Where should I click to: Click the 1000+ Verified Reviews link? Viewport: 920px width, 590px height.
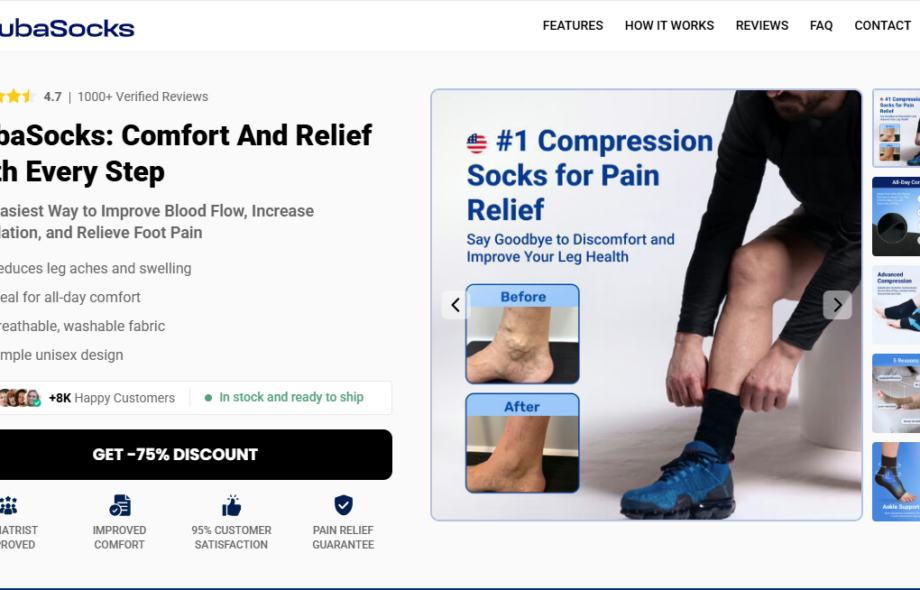pyautogui.click(x=143, y=97)
